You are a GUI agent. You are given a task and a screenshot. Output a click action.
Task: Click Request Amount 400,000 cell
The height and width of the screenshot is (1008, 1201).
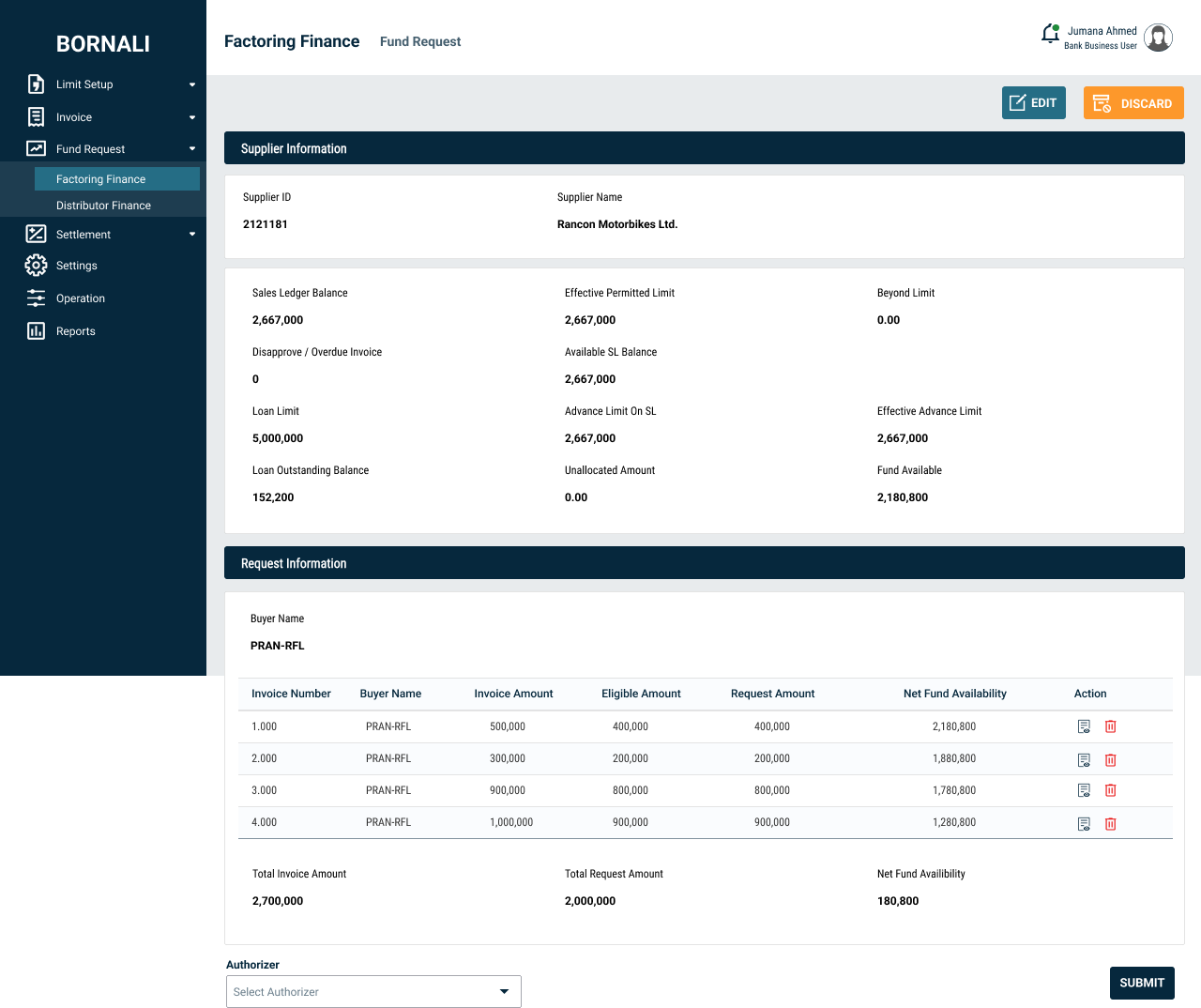tap(772, 726)
